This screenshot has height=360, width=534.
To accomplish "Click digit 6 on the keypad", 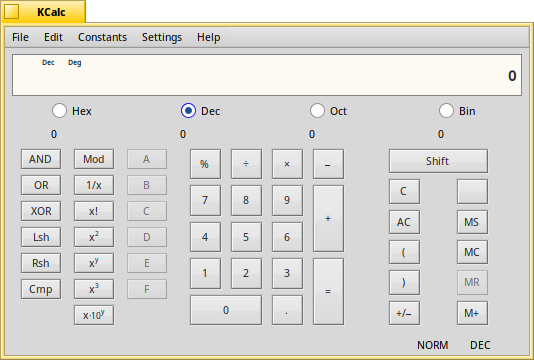I will click(287, 237).
